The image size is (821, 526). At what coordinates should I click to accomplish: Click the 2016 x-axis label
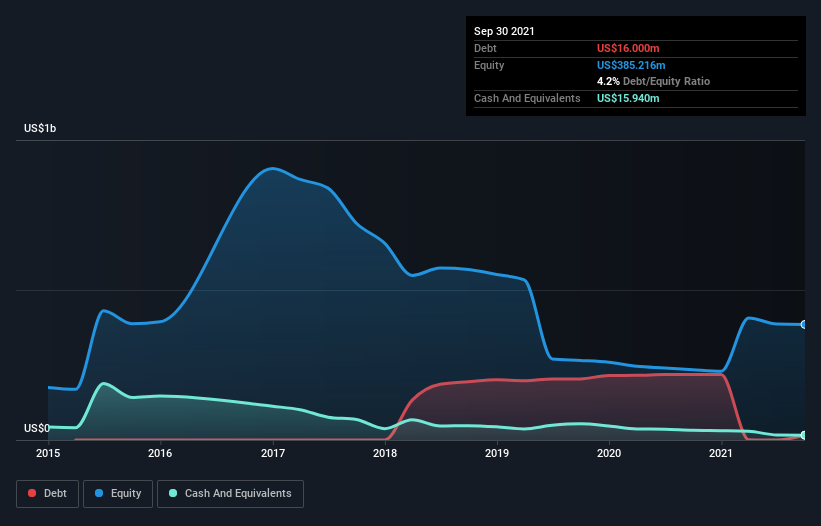(x=160, y=453)
